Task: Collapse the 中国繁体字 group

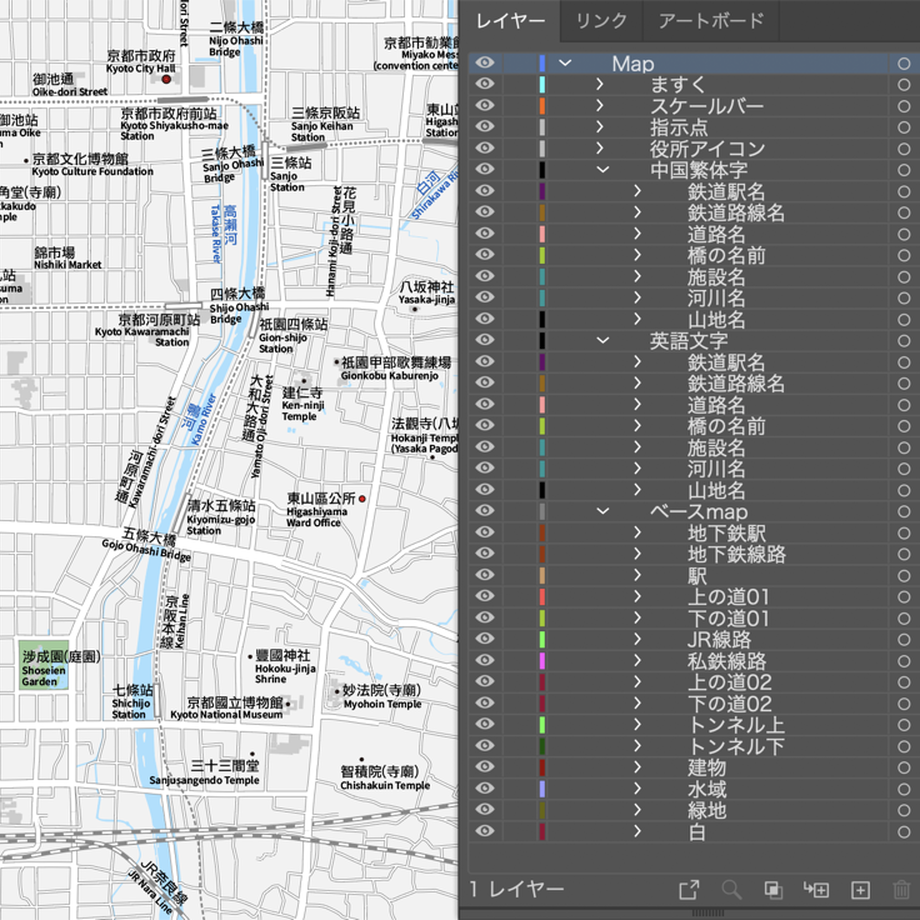Action: [x=603, y=170]
